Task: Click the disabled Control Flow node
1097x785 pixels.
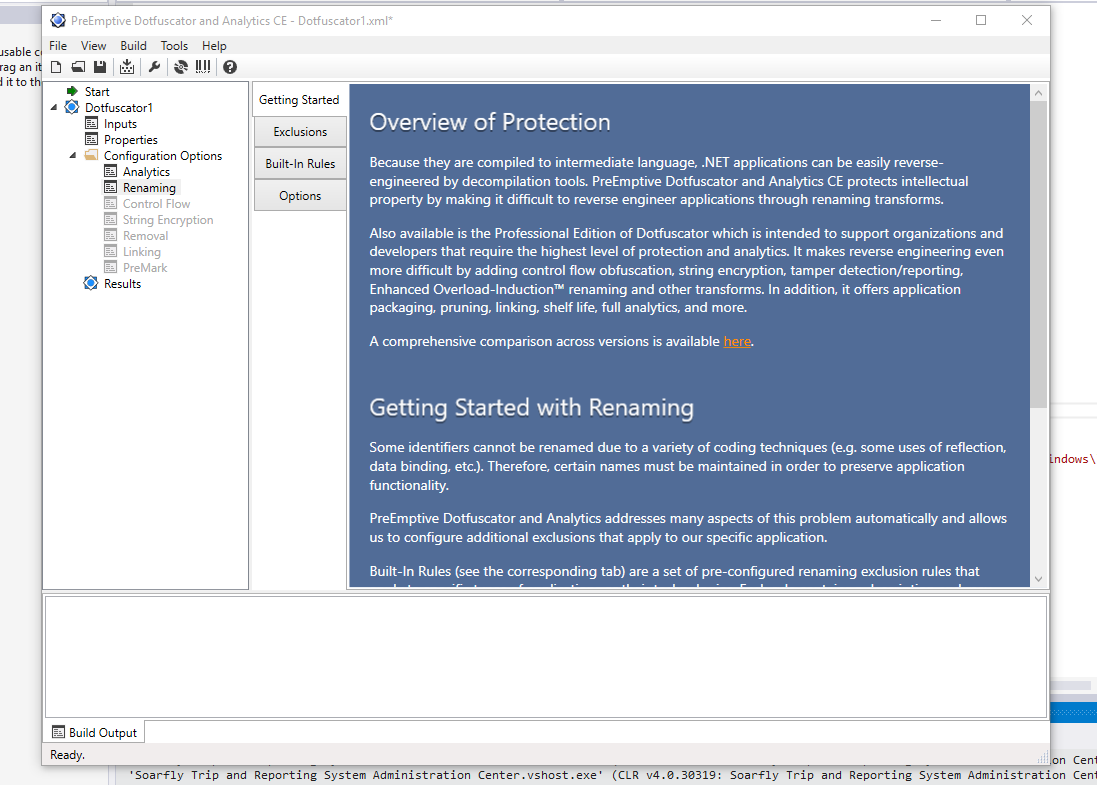Action: (157, 204)
